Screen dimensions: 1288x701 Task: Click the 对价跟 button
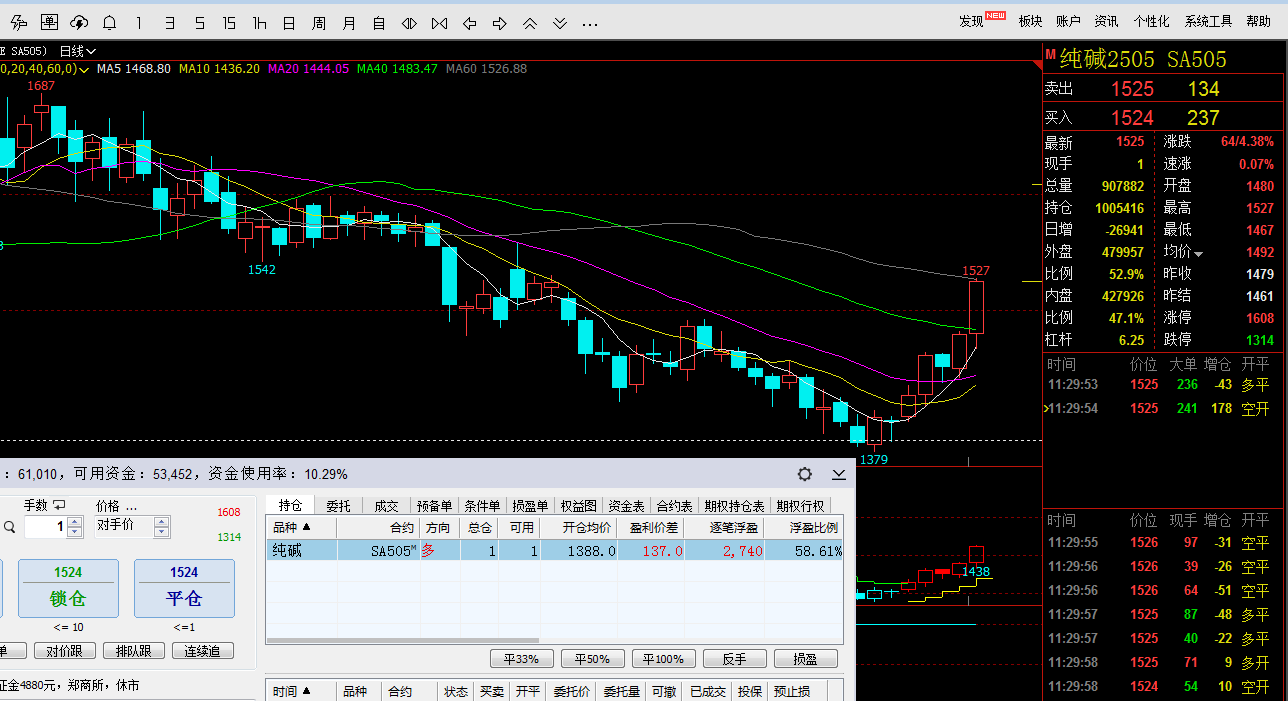tap(64, 651)
